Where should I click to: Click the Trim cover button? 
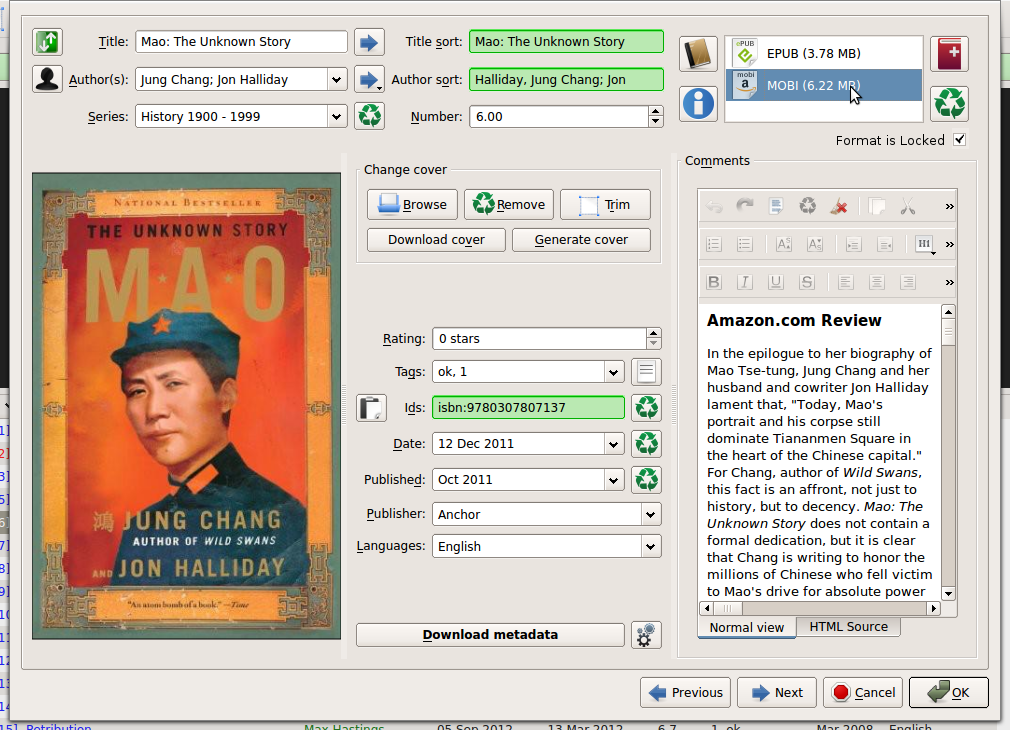(605, 204)
